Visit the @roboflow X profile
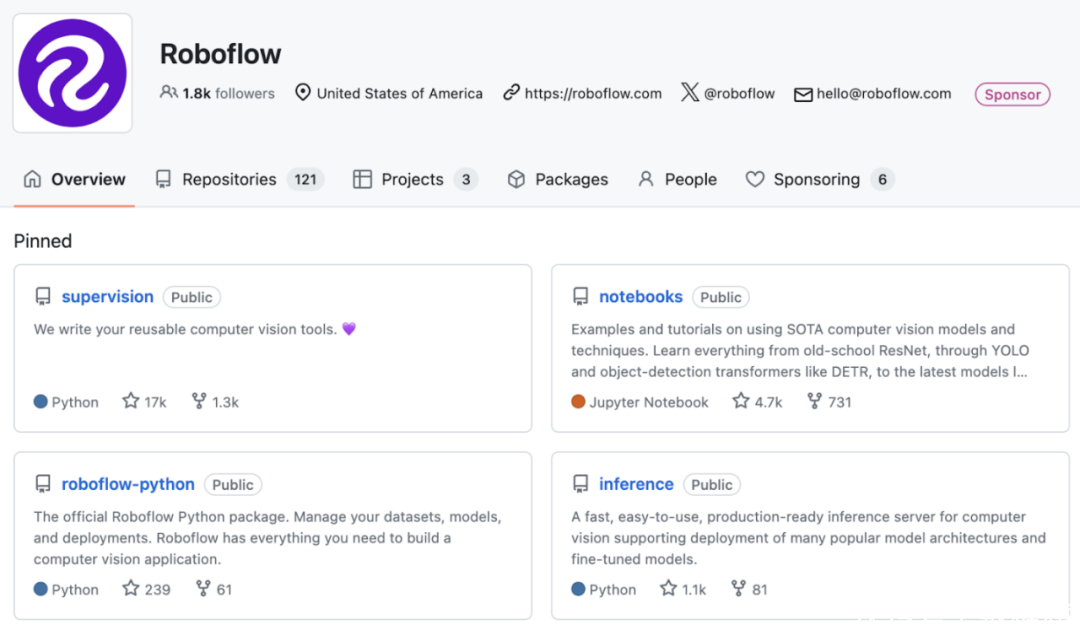 coord(738,93)
